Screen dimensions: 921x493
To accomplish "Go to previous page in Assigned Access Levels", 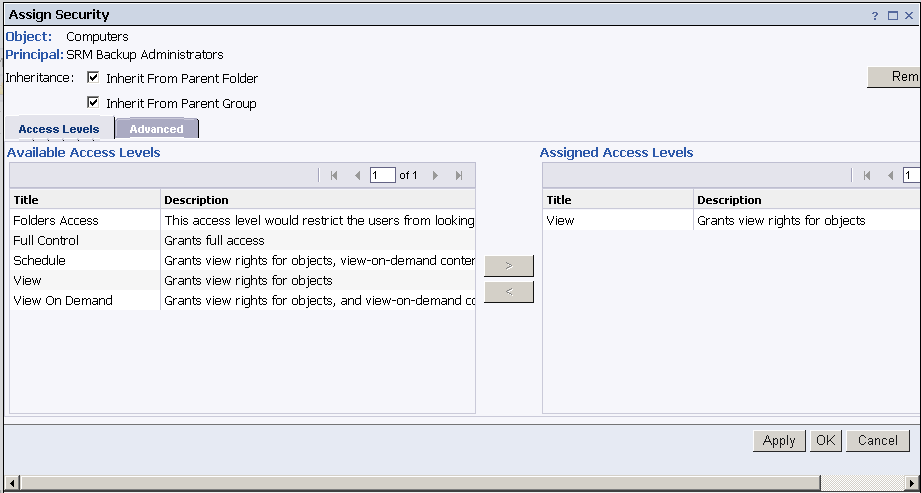I will pyautogui.click(x=890, y=175).
